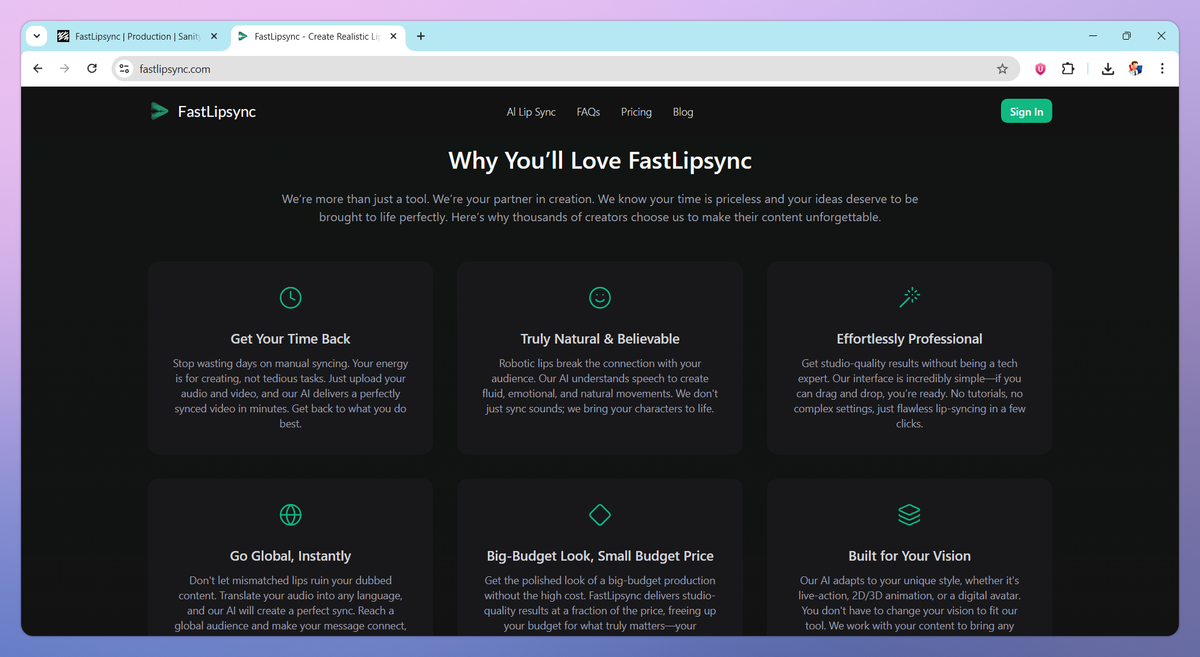This screenshot has width=1200, height=657.
Task: Open AI Lip Sync in navigation
Action: 531,112
